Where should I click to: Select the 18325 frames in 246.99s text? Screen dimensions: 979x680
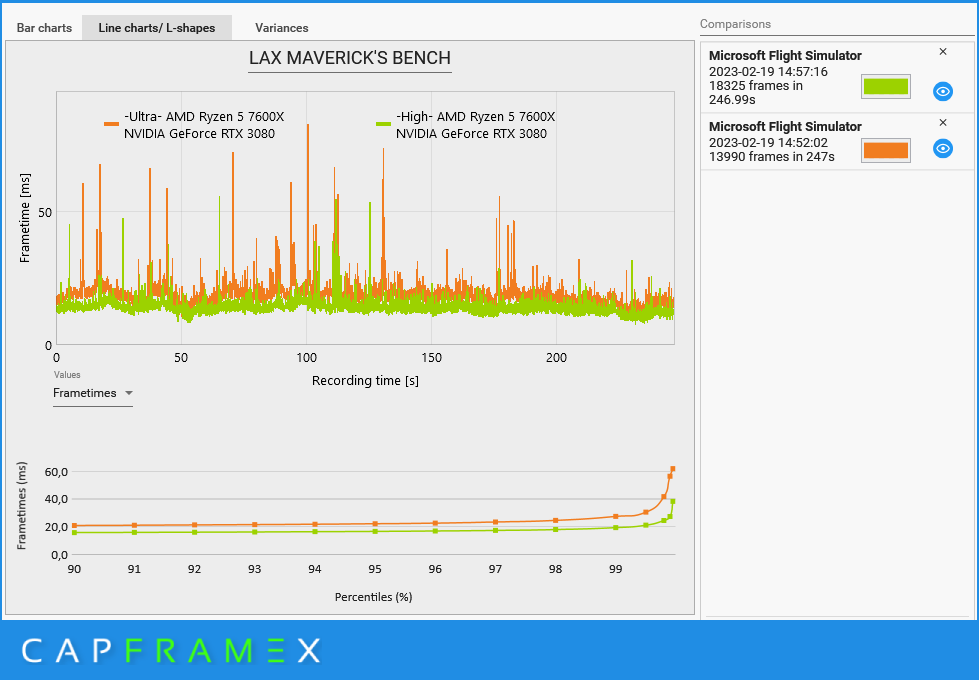755,92
